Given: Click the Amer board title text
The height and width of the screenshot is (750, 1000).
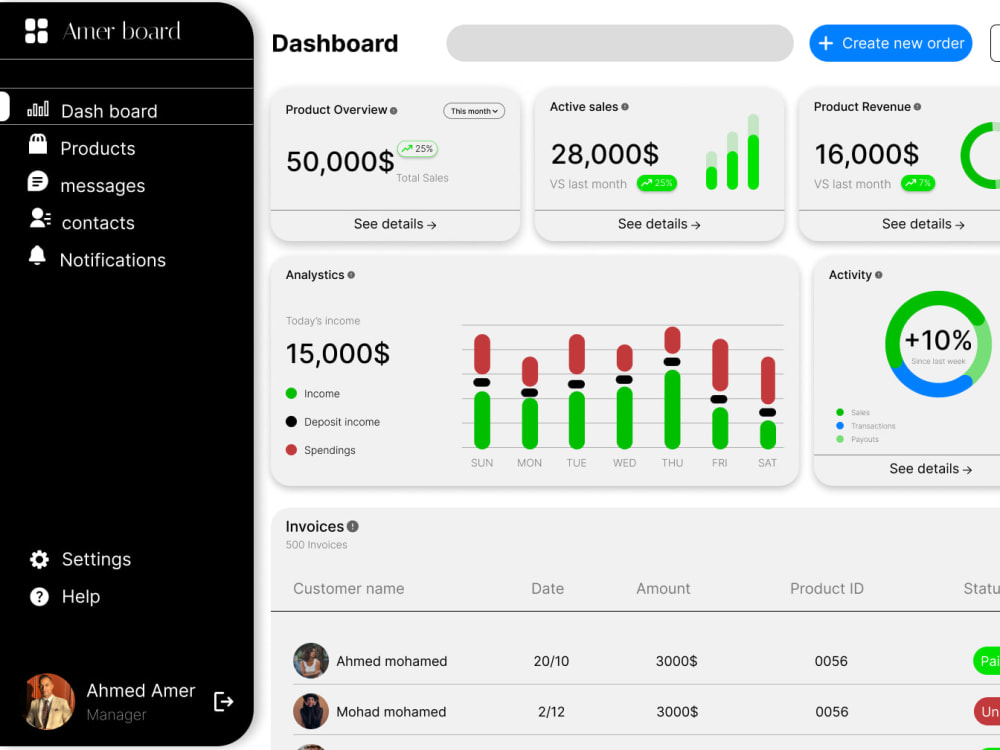Looking at the screenshot, I should (122, 31).
